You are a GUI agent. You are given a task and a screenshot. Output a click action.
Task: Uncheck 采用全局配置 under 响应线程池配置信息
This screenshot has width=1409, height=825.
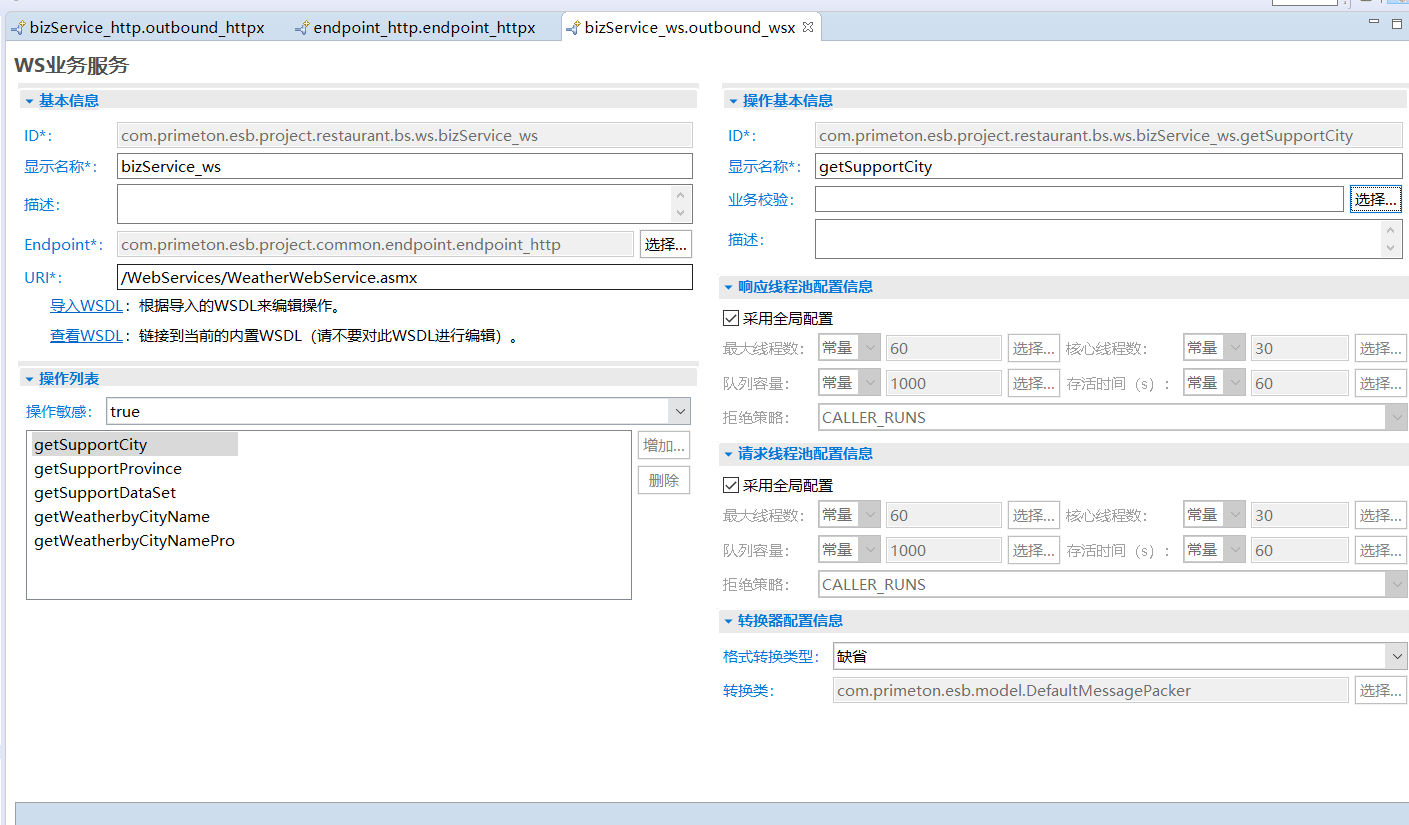(731, 319)
